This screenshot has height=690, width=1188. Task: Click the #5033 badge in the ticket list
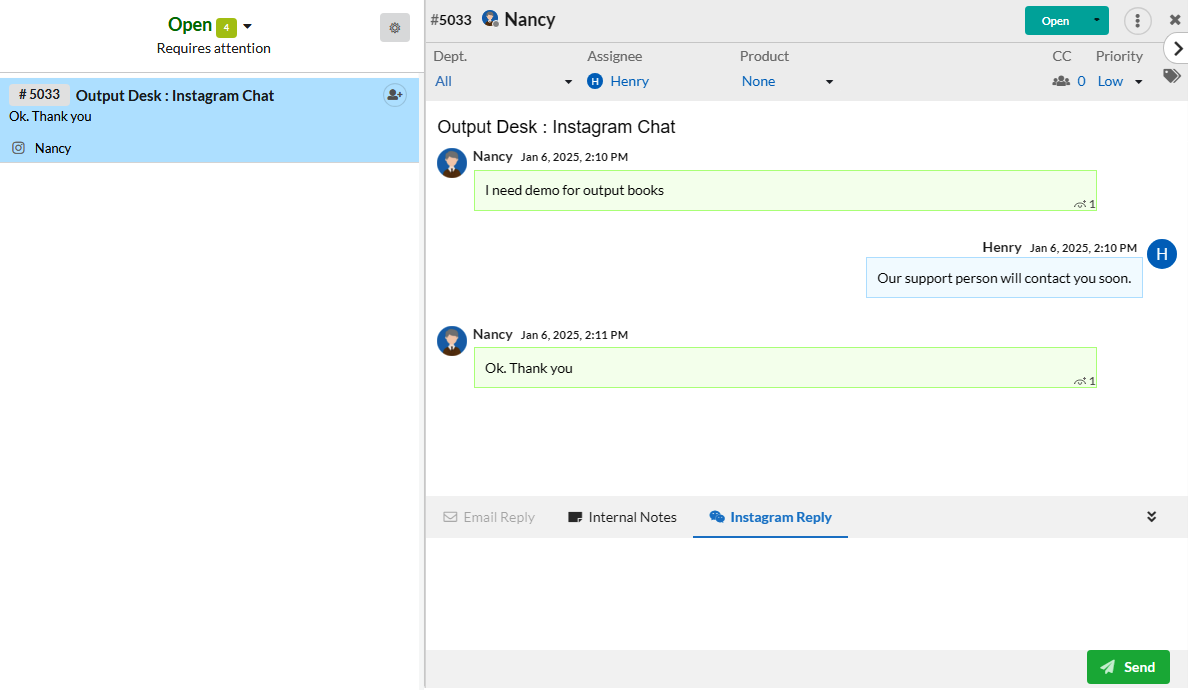pos(39,95)
